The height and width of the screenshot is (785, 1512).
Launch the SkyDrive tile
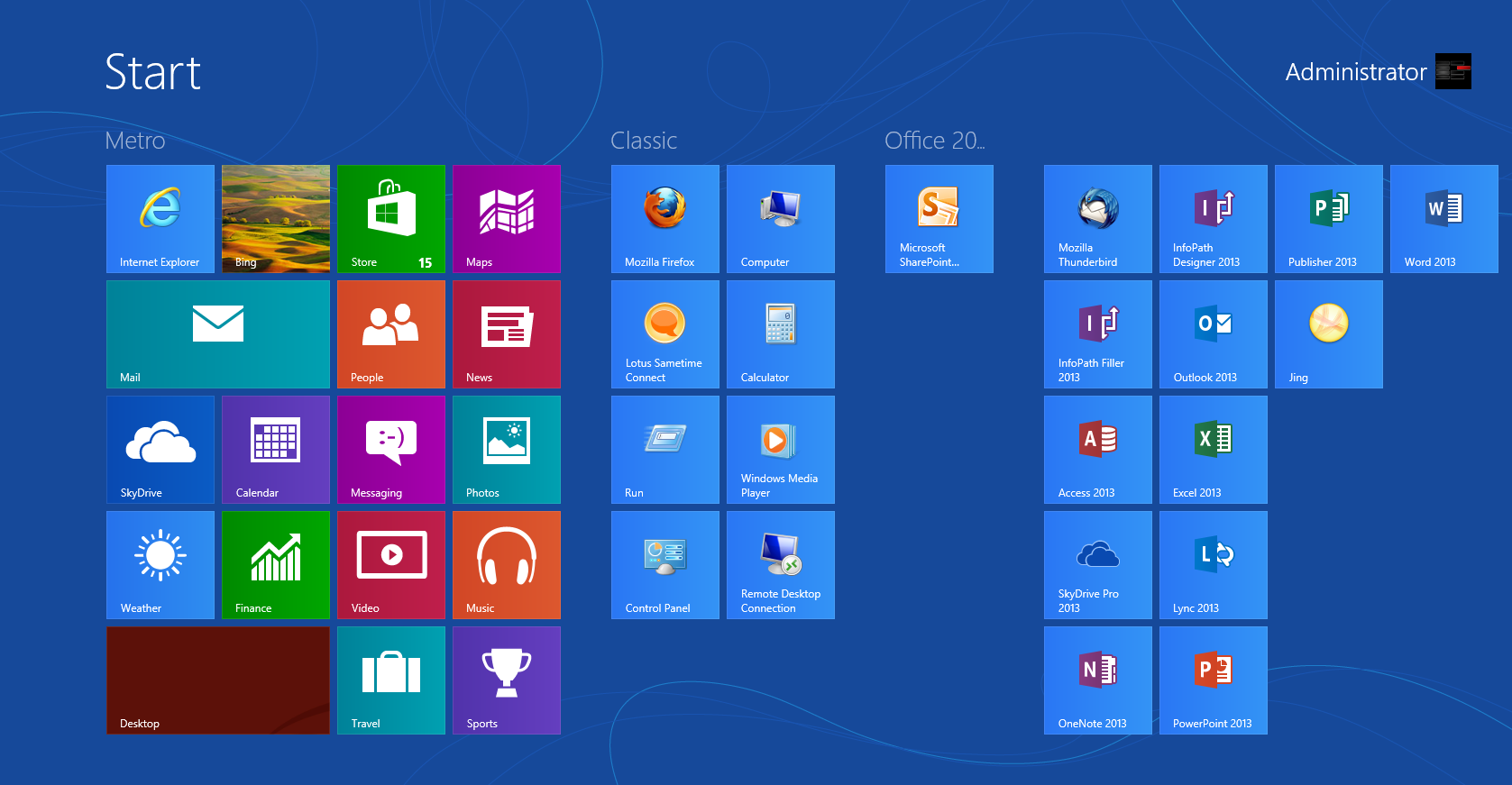point(160,450)
